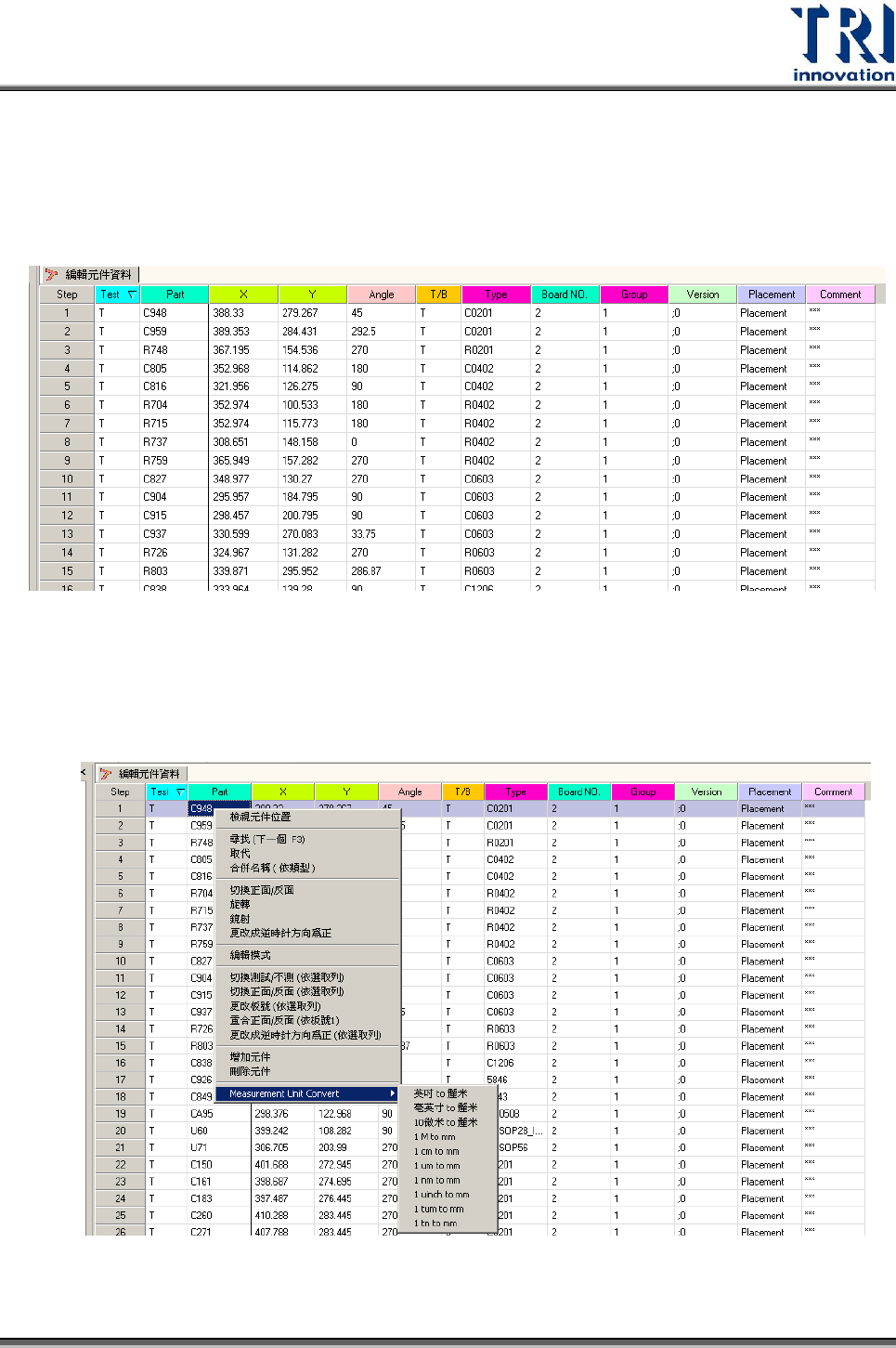Image resolution: width=896 pixels, height=1348 pixels.
Task: Select row header for step 22
Action: click(x=121, y=1164)
